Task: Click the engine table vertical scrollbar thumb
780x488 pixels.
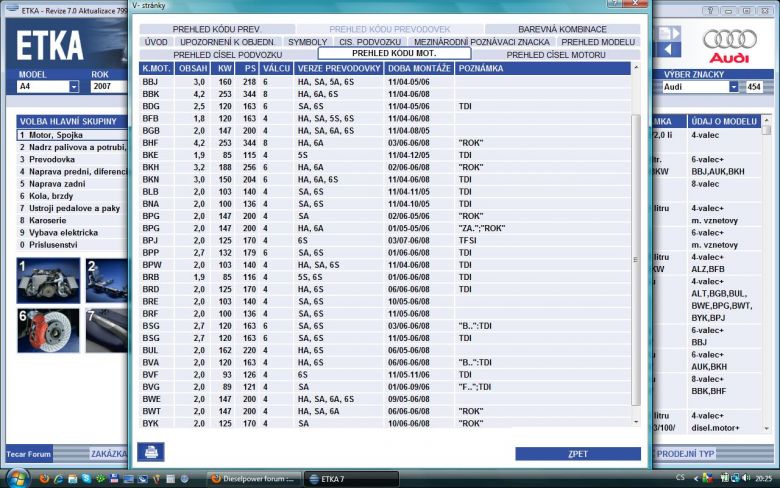Action: tap(636, 260)
